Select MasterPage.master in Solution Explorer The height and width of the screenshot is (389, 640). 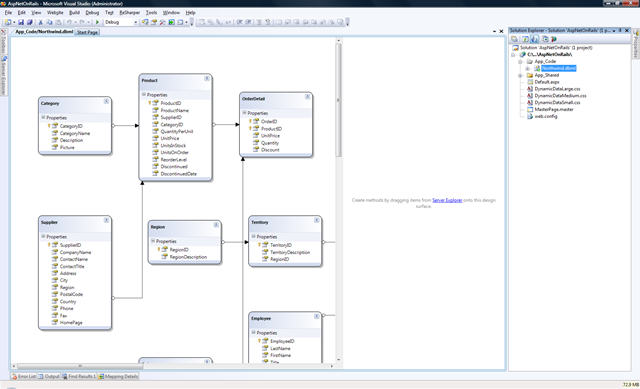click(553, 109)
